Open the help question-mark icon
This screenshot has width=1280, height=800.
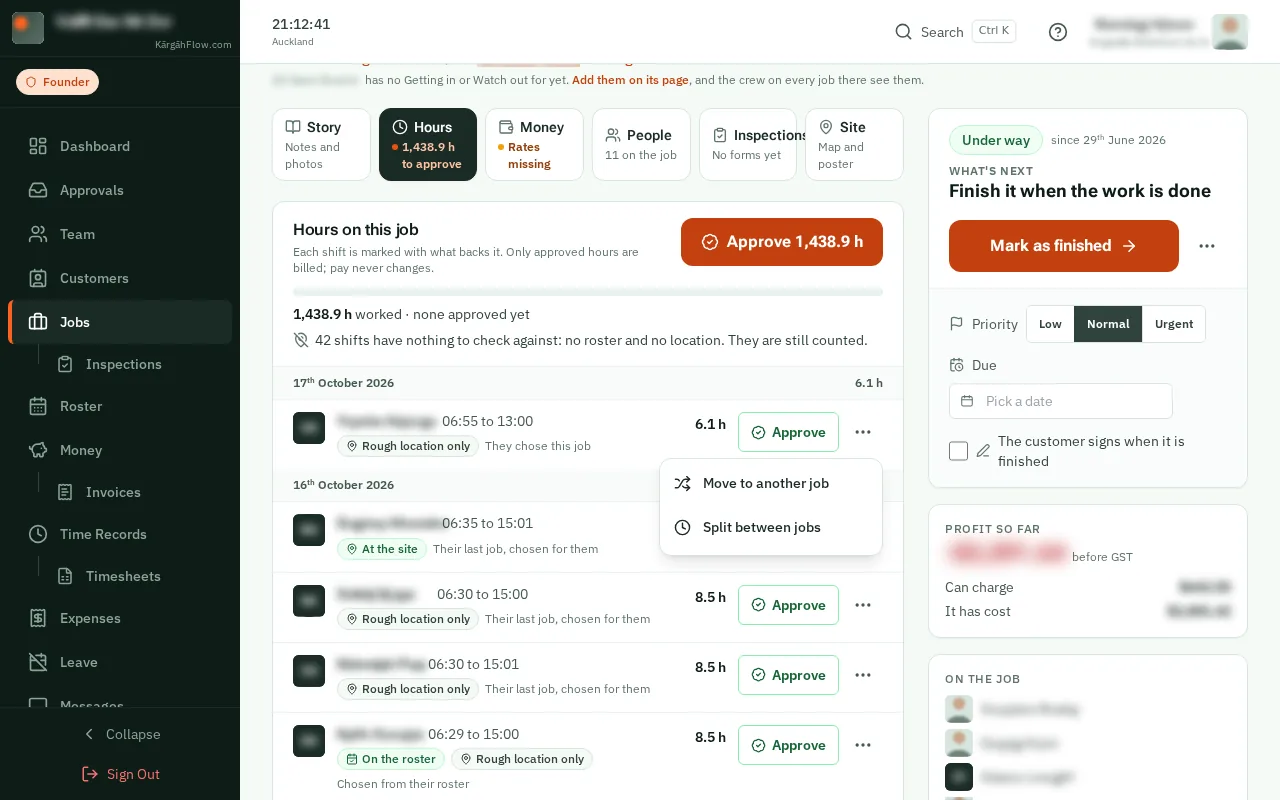(1058, 32)
